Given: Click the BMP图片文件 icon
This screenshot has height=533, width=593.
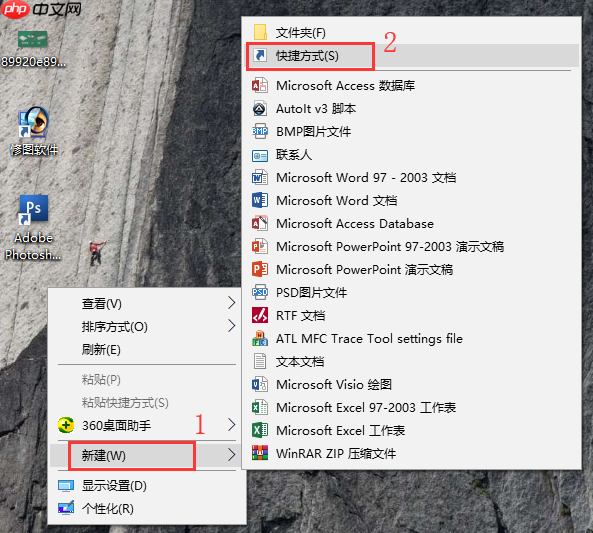Looking at the screenshot, I should 260,131.
